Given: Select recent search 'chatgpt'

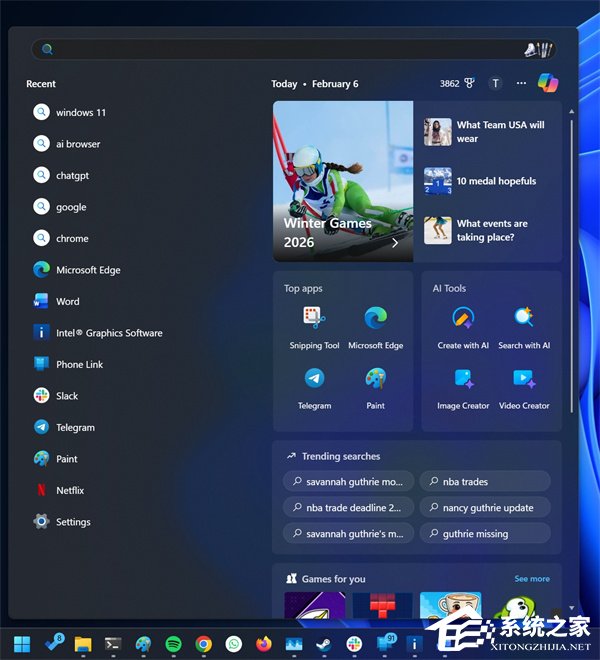Looking at the screenshot, I should 61,176.
